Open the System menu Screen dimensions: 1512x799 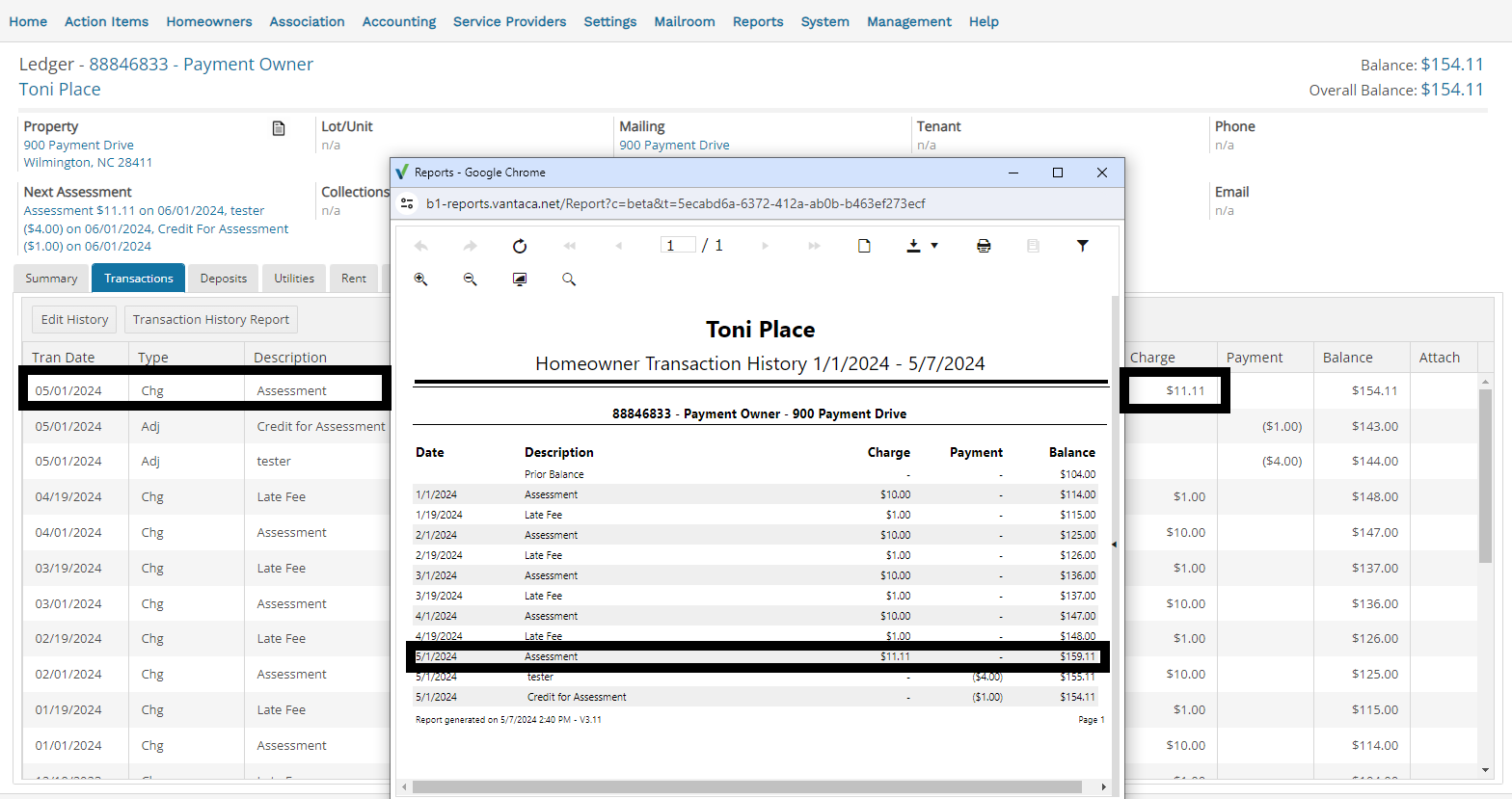click(825, 21)
